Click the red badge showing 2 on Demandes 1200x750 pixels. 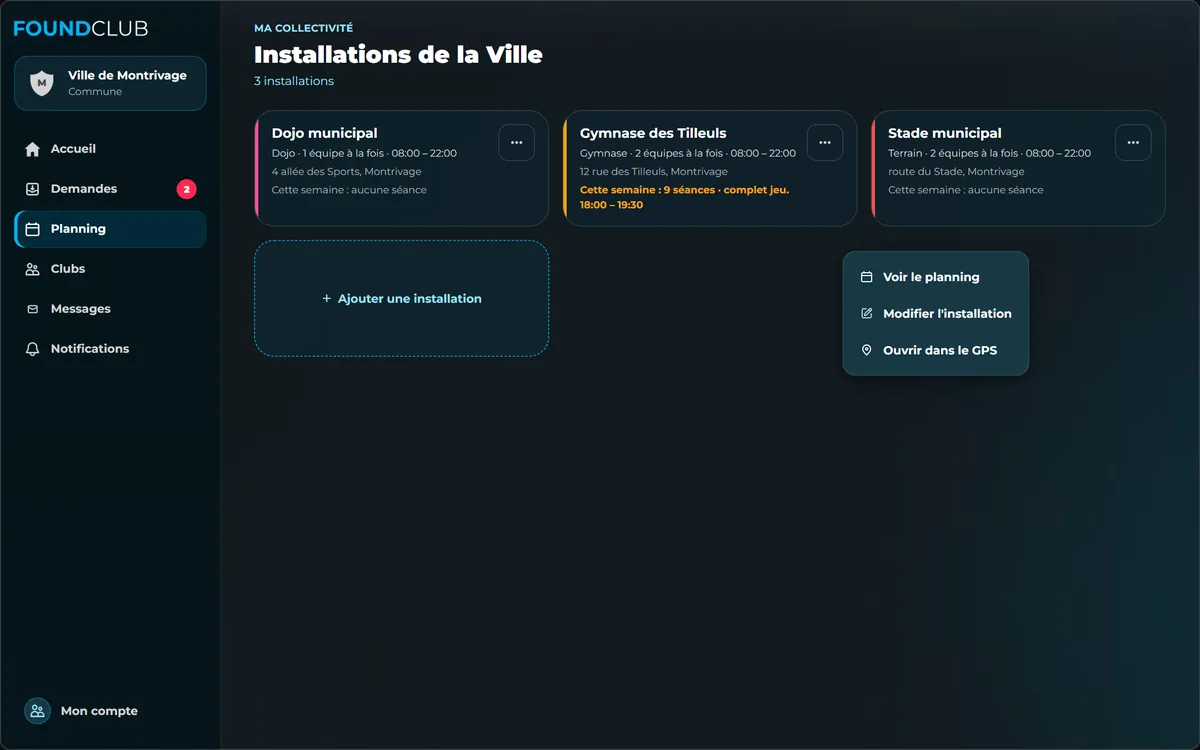[187, 189]
